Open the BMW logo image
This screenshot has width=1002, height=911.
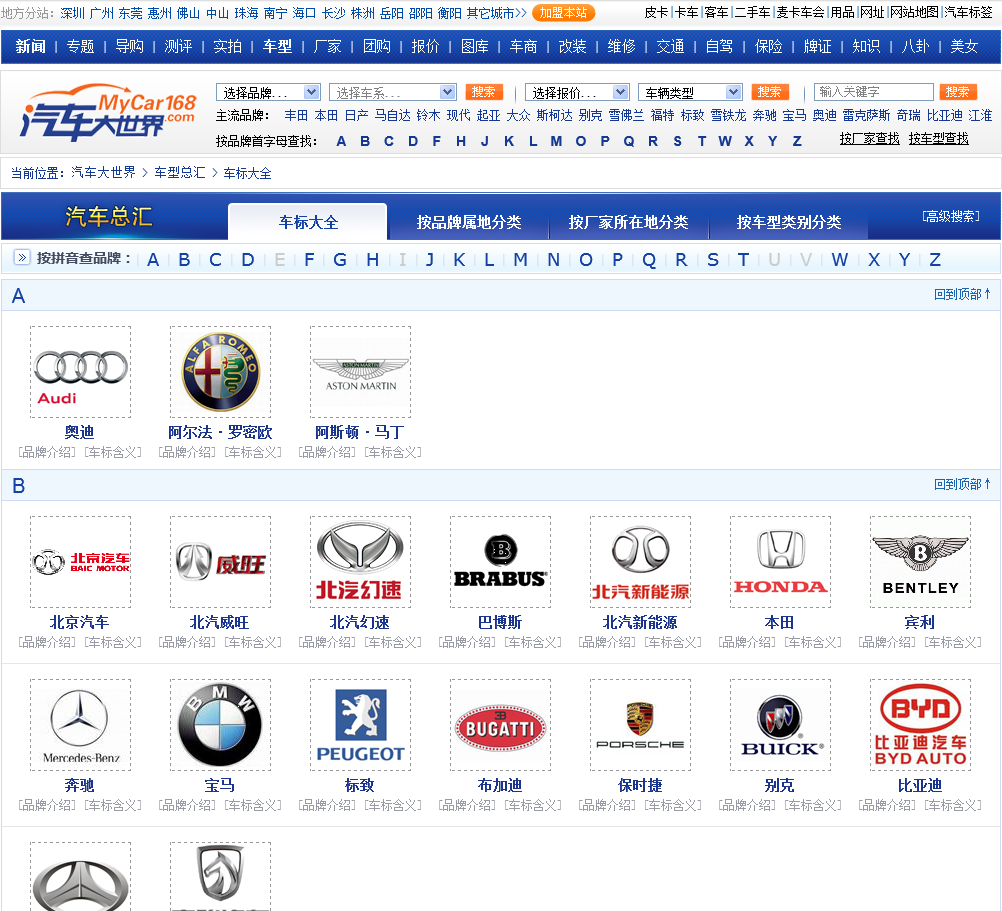coord(220,724)
